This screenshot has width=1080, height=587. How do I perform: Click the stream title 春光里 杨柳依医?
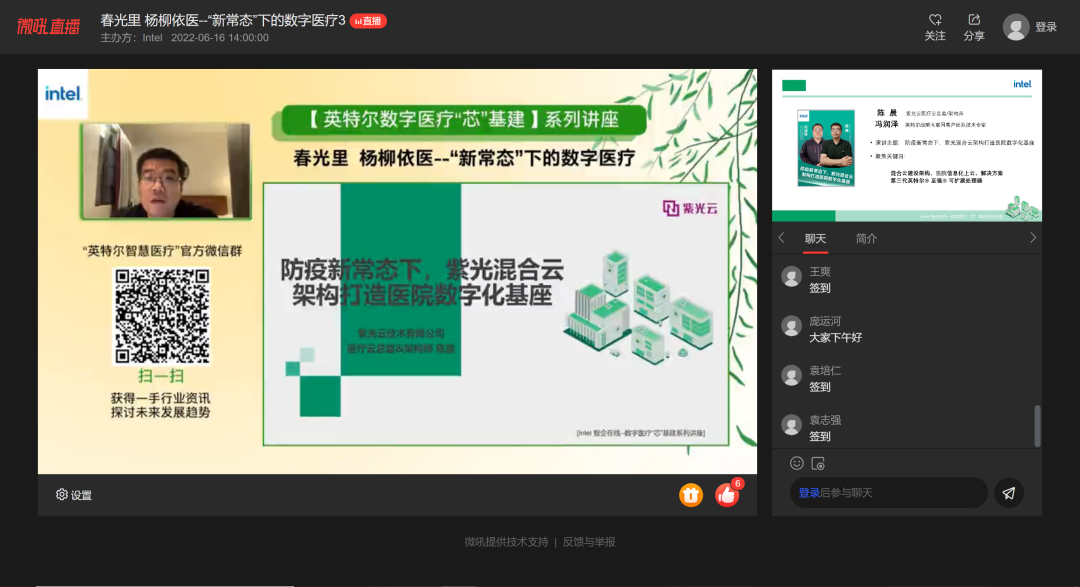coord(222,20)
